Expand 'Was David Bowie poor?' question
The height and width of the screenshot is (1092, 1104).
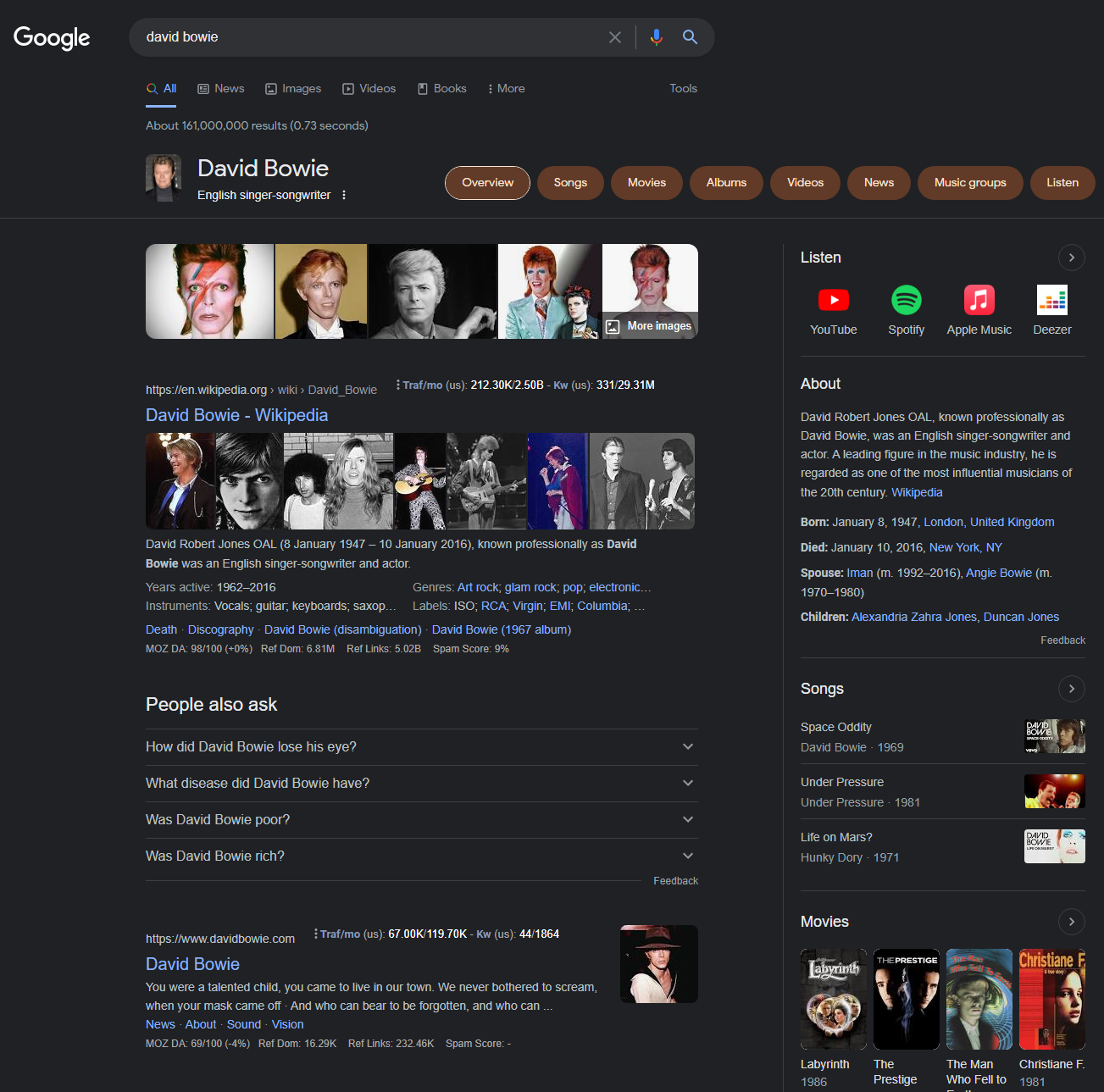tap(422, 820)
